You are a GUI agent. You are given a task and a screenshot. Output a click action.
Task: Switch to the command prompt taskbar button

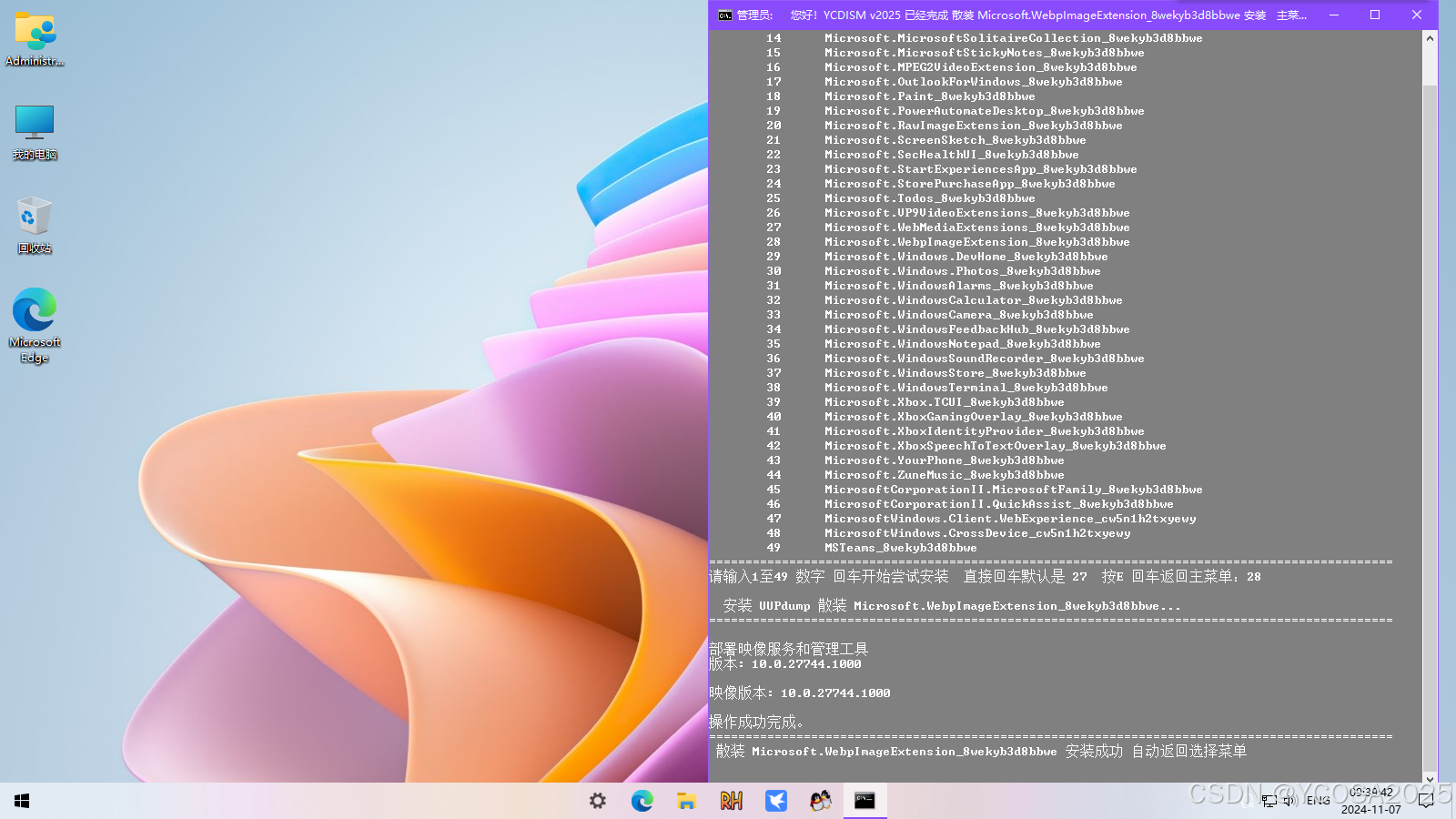[x=864, y=801]
